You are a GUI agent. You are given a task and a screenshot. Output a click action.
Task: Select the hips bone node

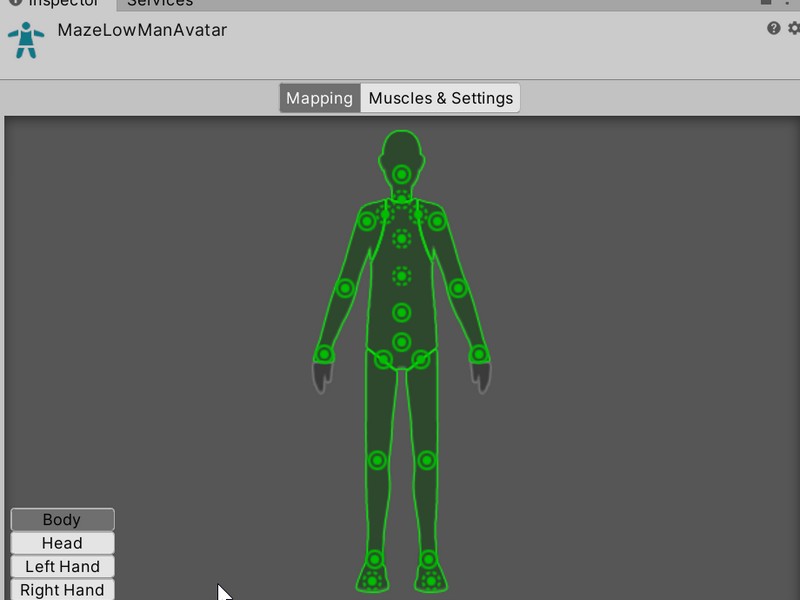[x=401, y=342]
